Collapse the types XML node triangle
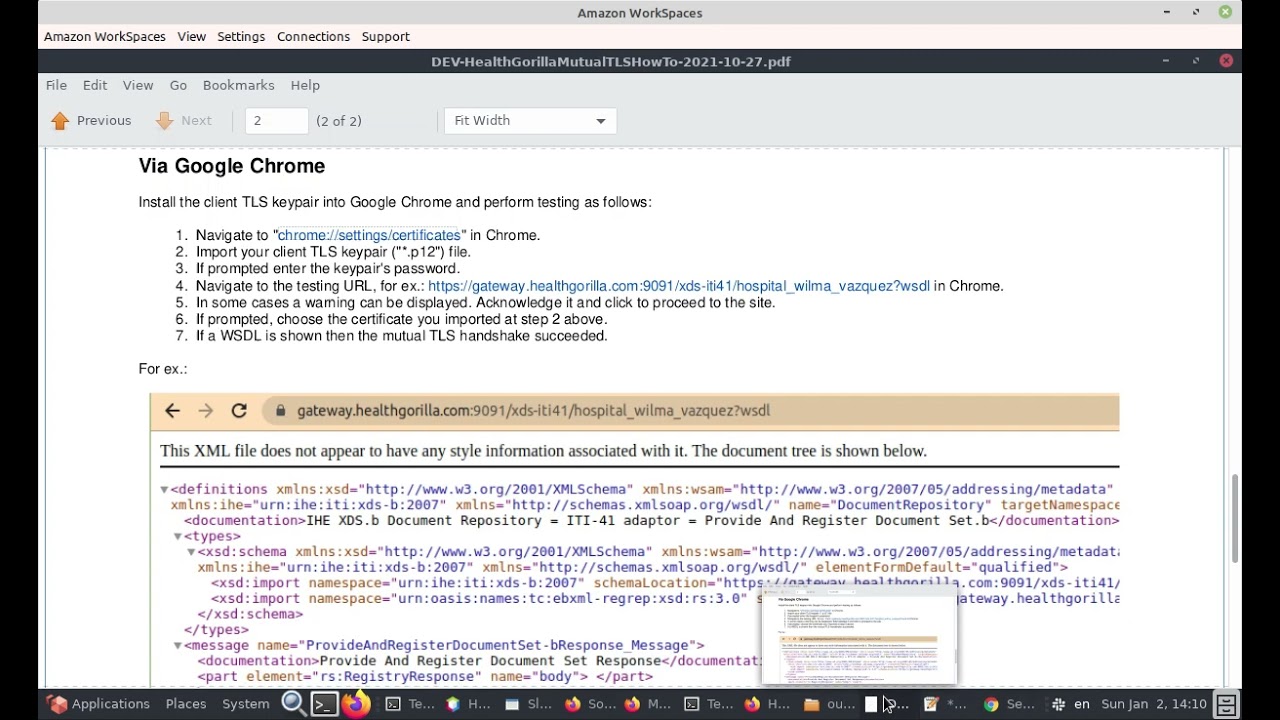This screenshot has height=720, width=1280. tap(177, 537)
